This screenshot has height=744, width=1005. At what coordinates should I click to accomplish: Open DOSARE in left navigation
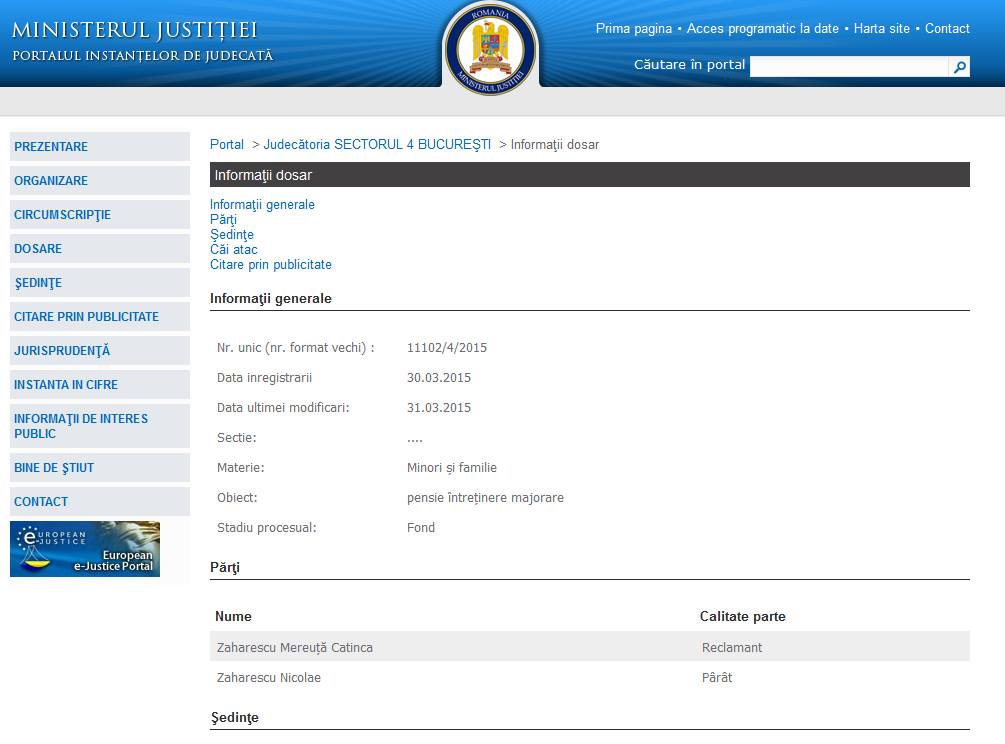click(38, 249)
